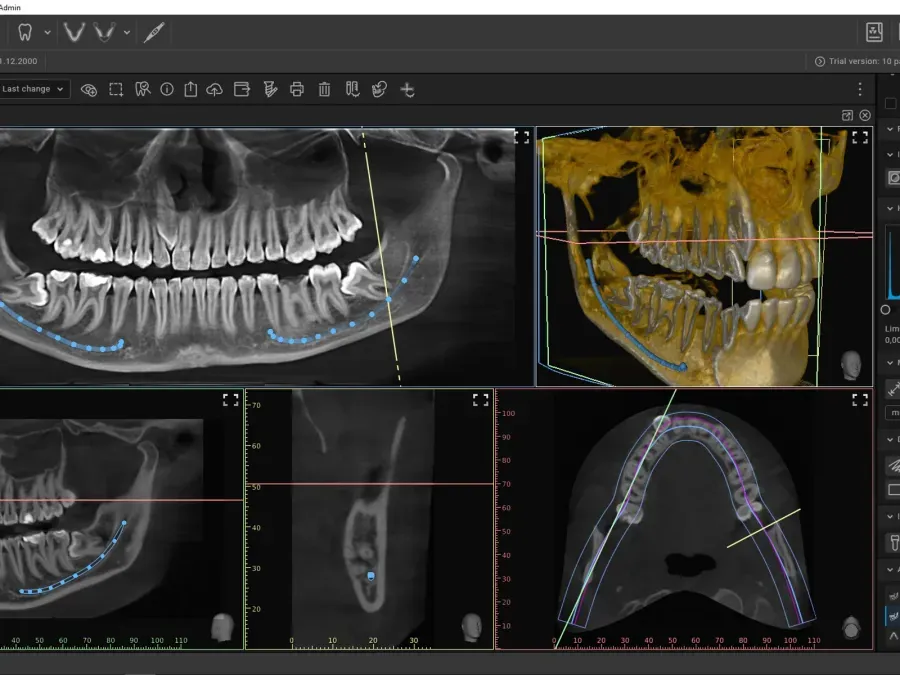Click the ruler measurement bars icon
This screenshot has height=675, width=900.
click(x=352, y=89)
